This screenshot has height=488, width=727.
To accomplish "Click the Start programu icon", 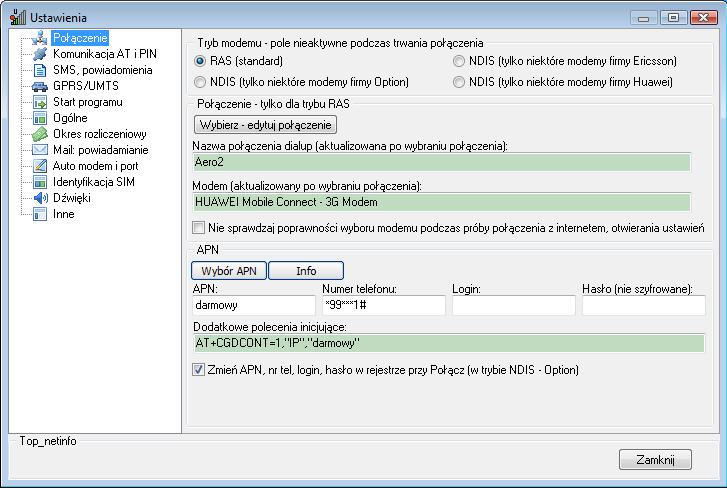I will pyautogui.click(x=40, y=102).
